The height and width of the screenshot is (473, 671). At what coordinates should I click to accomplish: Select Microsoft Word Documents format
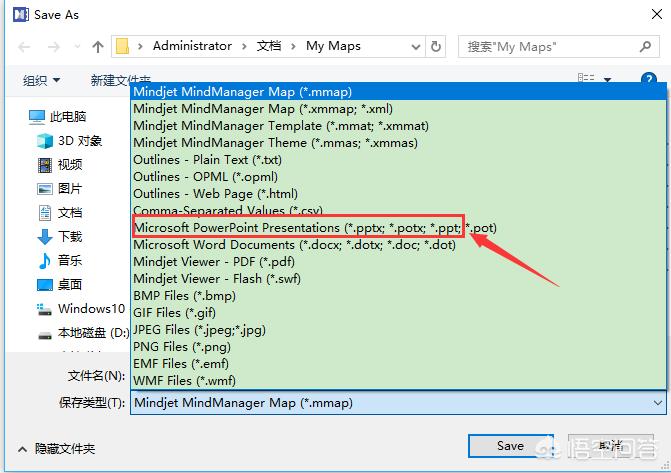(398, 245)
